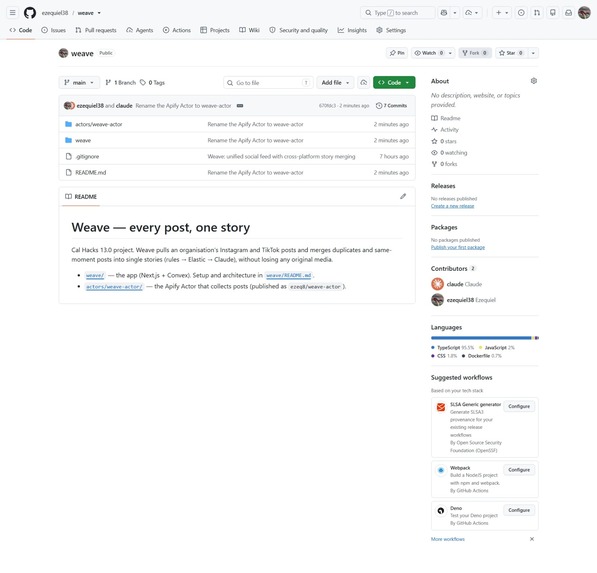The image size is (597, 573).
Task: View 0 forks link
Action: (x=444, y=164)
